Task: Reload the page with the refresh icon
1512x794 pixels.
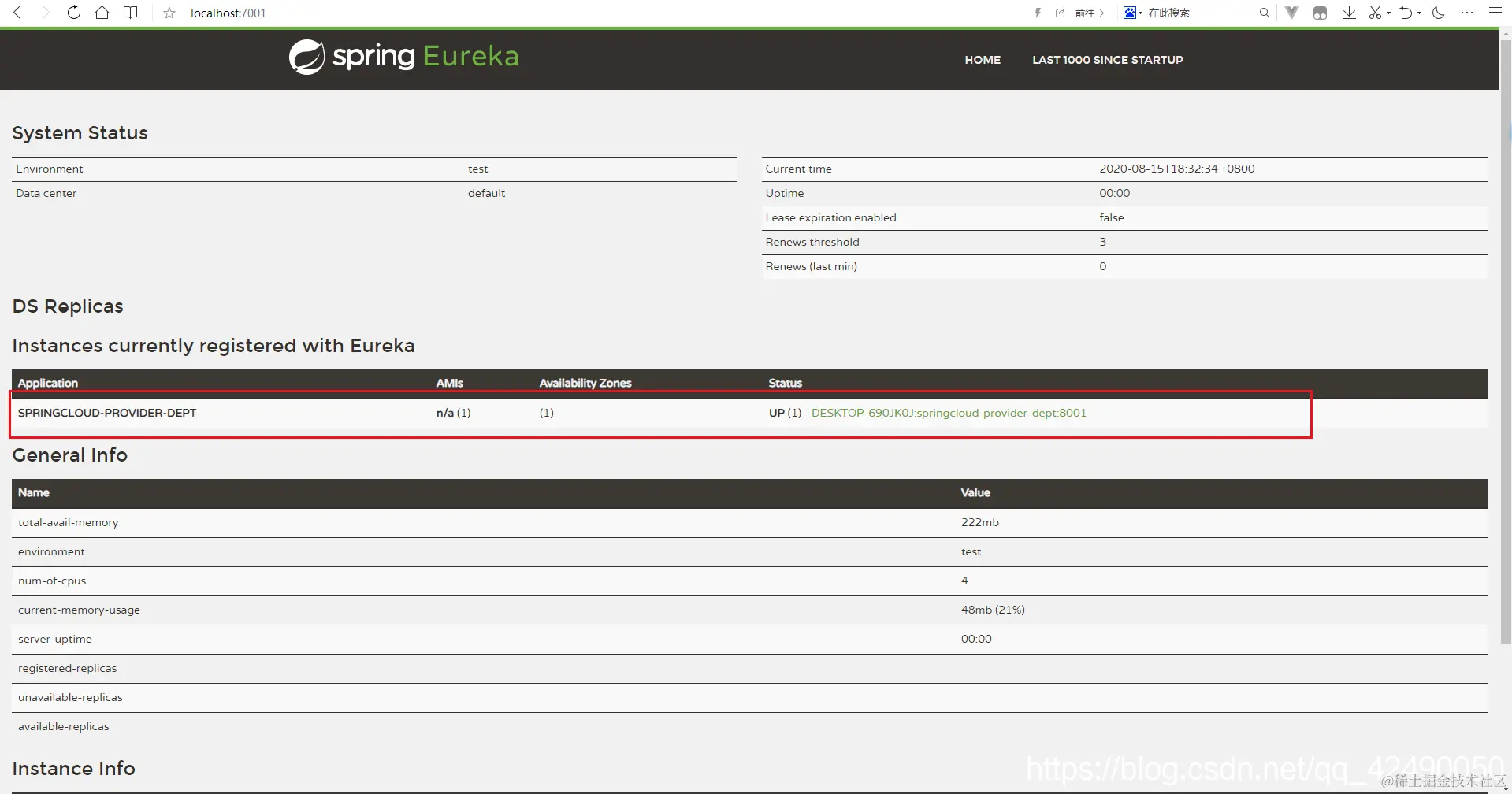Action: coord(73,13)
